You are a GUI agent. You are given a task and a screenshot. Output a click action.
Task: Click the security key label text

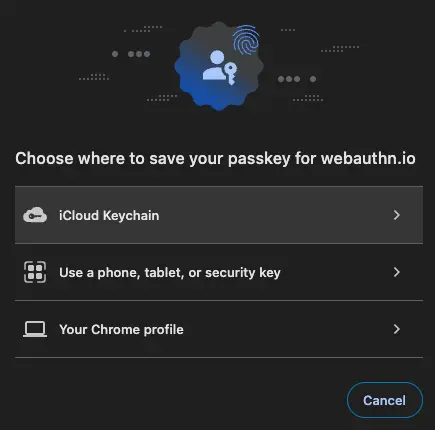(243, 273)
